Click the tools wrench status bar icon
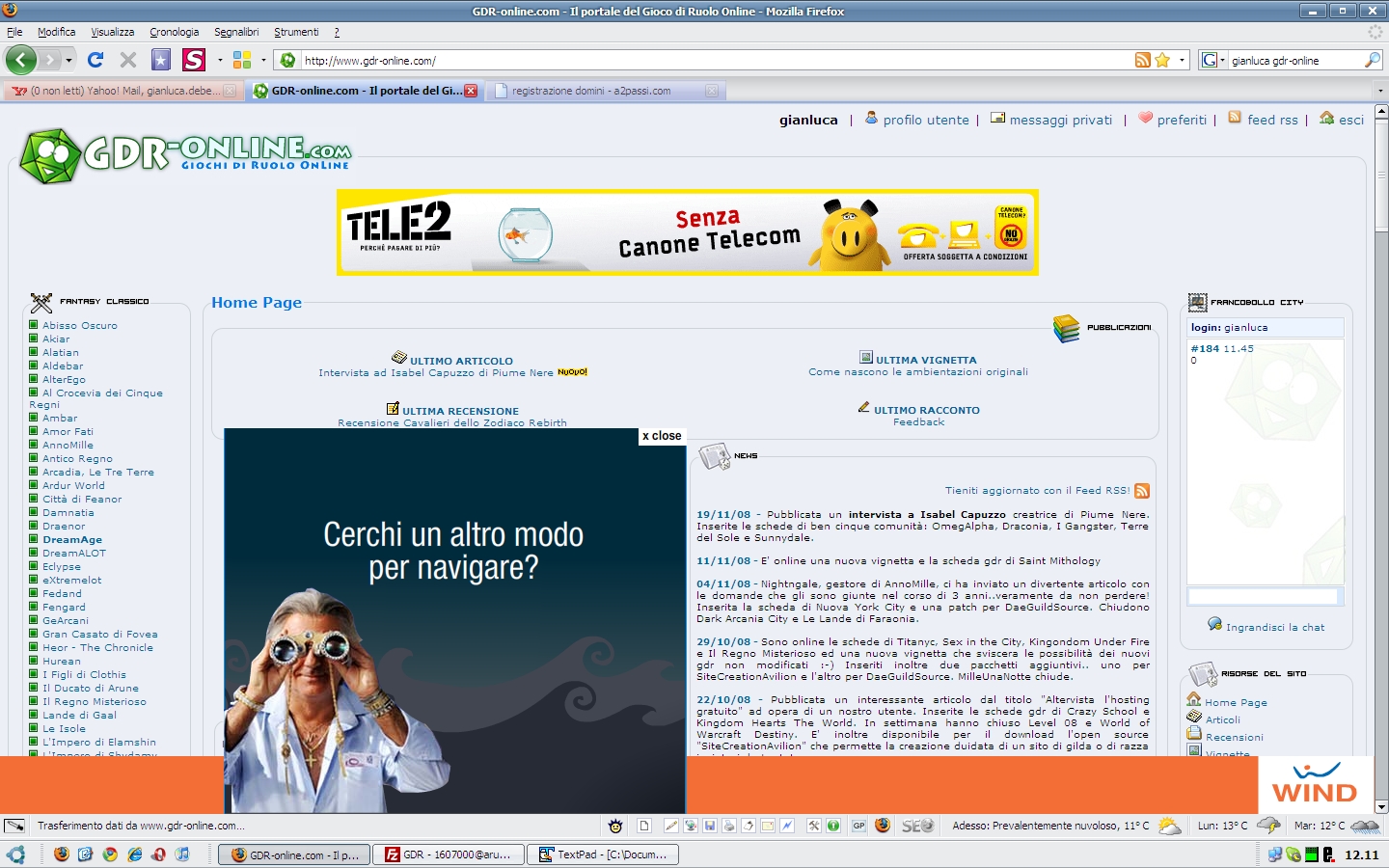 pyautogui.click(x=814, y=826)
